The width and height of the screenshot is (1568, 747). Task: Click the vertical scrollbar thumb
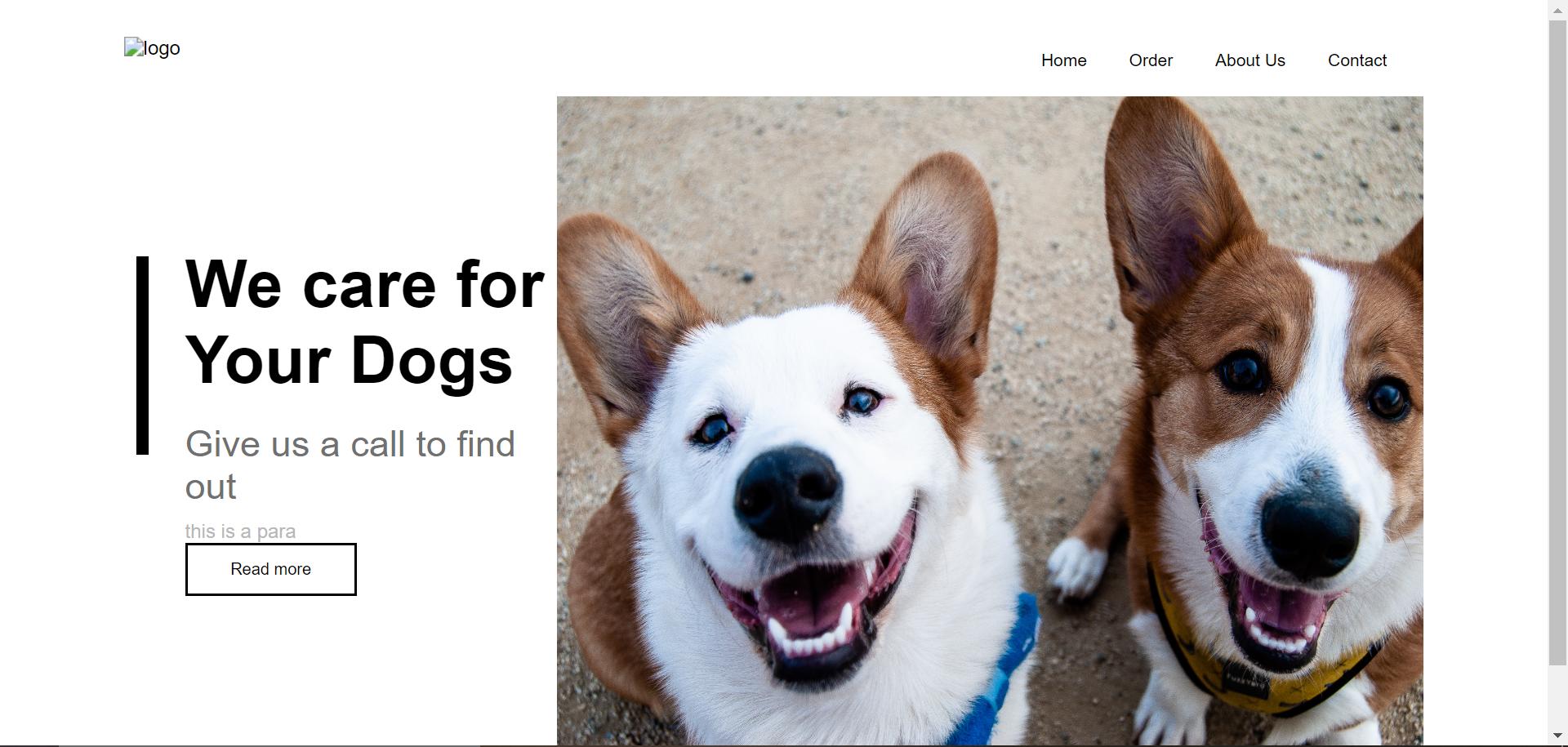1558,340
